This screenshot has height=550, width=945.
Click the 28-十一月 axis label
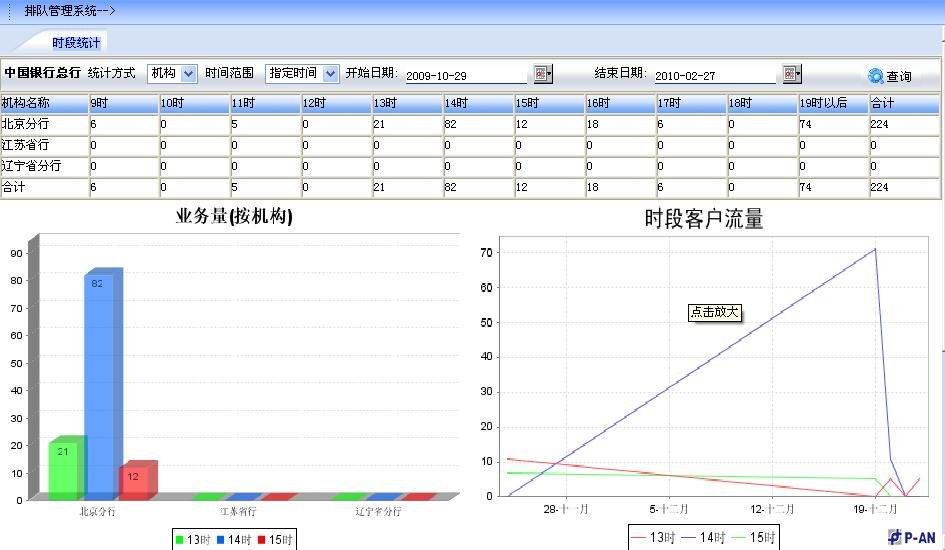click(565, 509)
